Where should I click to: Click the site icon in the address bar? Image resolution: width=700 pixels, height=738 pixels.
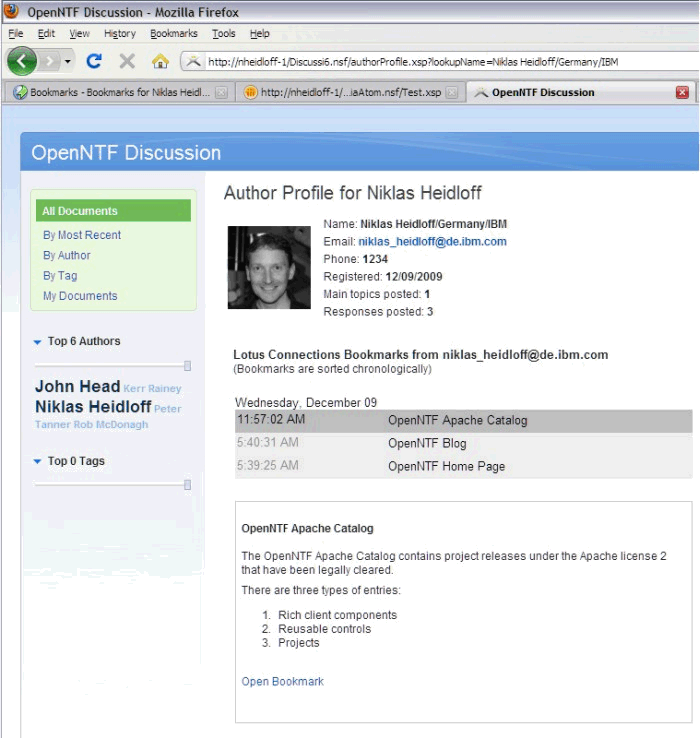tap(193, 61)
